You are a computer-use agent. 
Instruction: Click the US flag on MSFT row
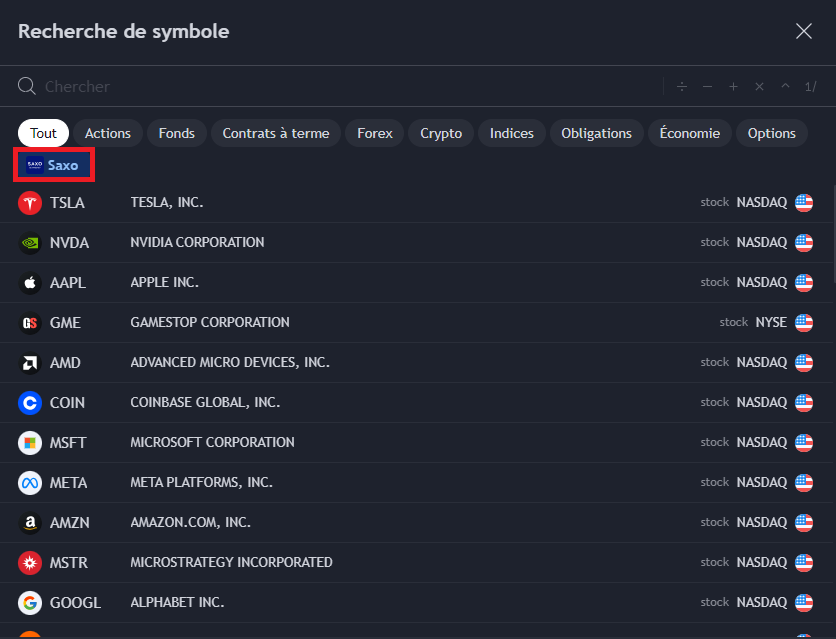[x=803, y=442]
